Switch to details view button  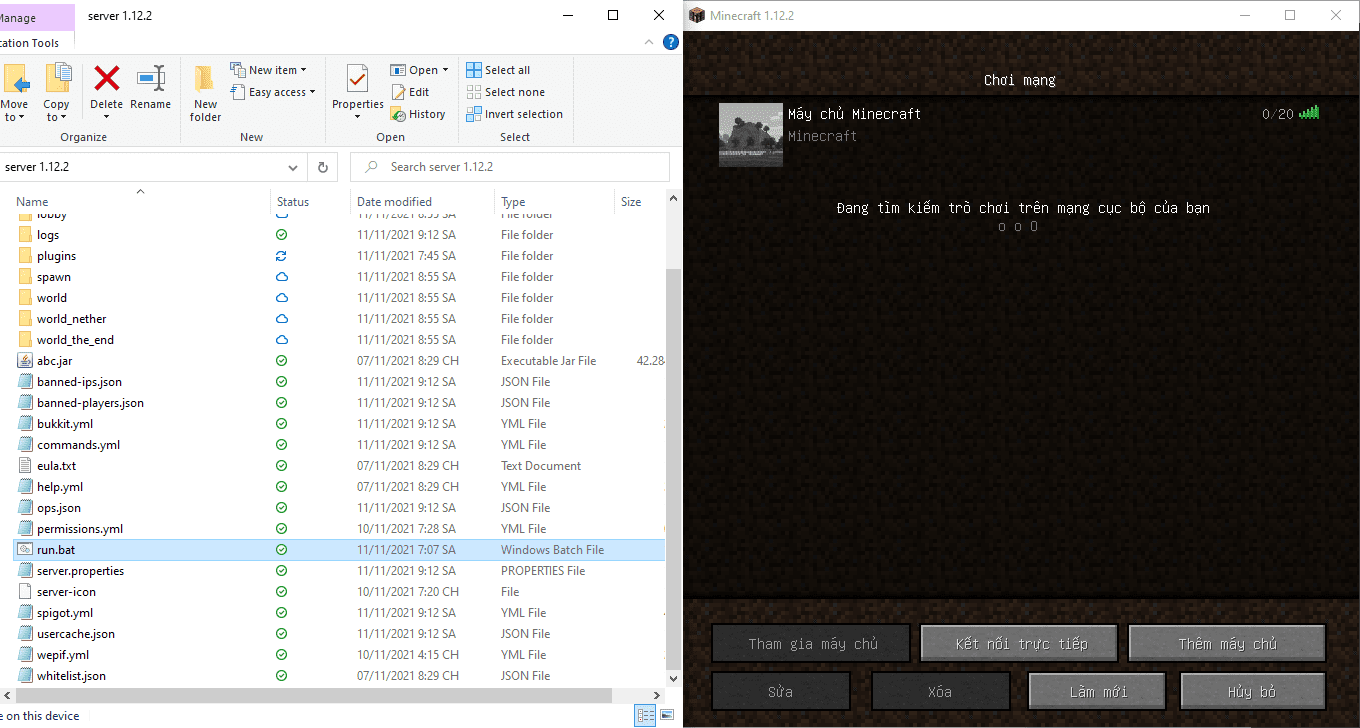click(x=646, y=715)
